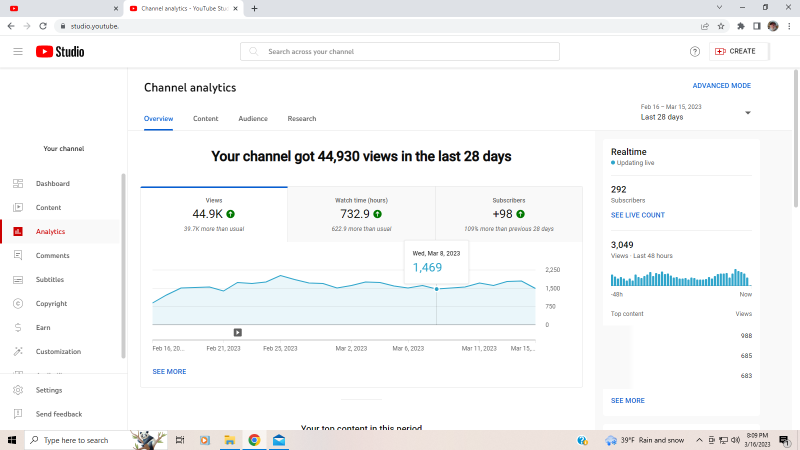The image size is (800, 450).
Task: Click the YouTube Studio logo
Action: coord(60,51)
